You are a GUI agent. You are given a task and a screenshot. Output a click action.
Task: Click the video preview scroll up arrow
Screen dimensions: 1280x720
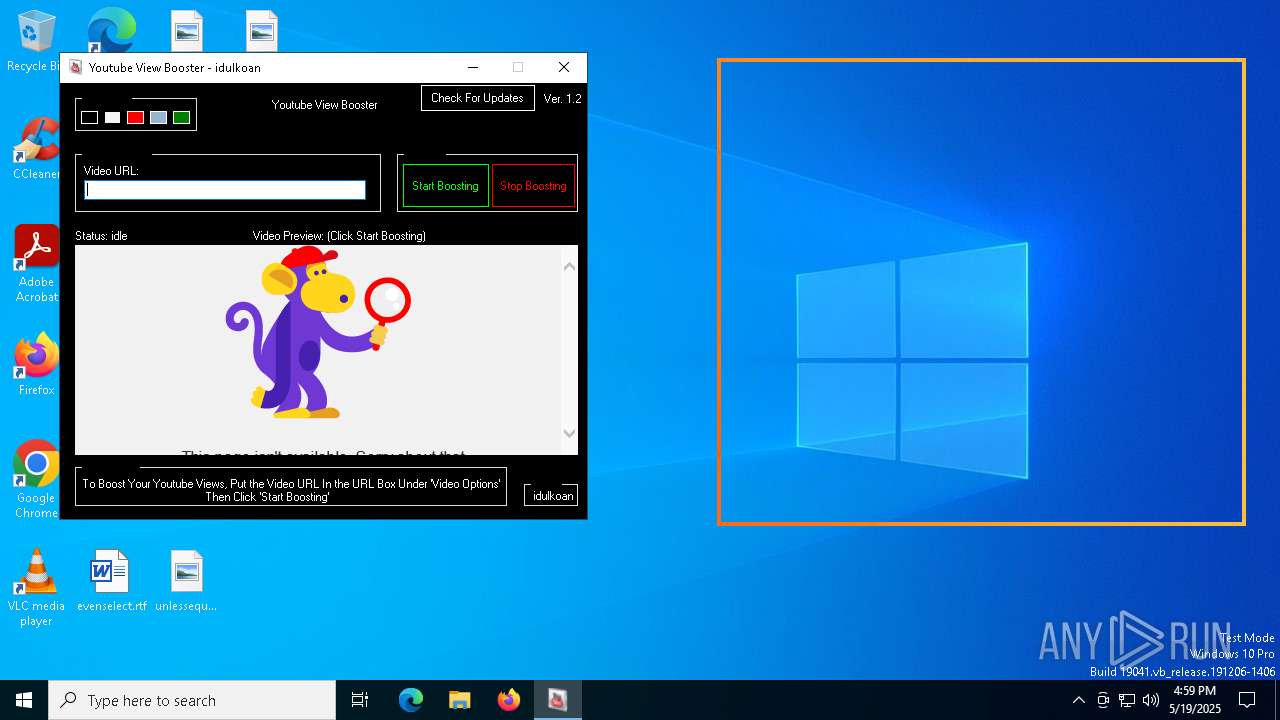point(569,266)
